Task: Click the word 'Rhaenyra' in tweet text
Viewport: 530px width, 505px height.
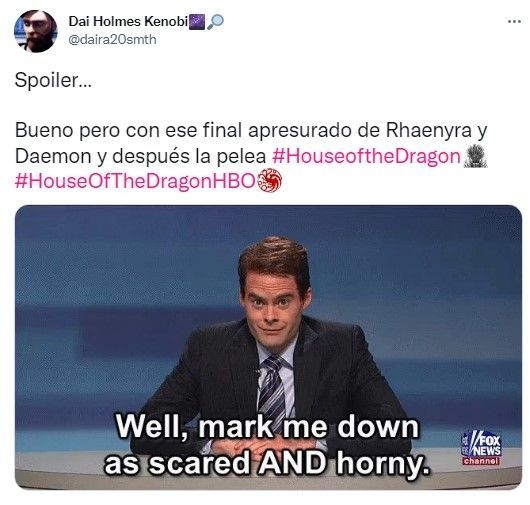Action: pos(429,130)
